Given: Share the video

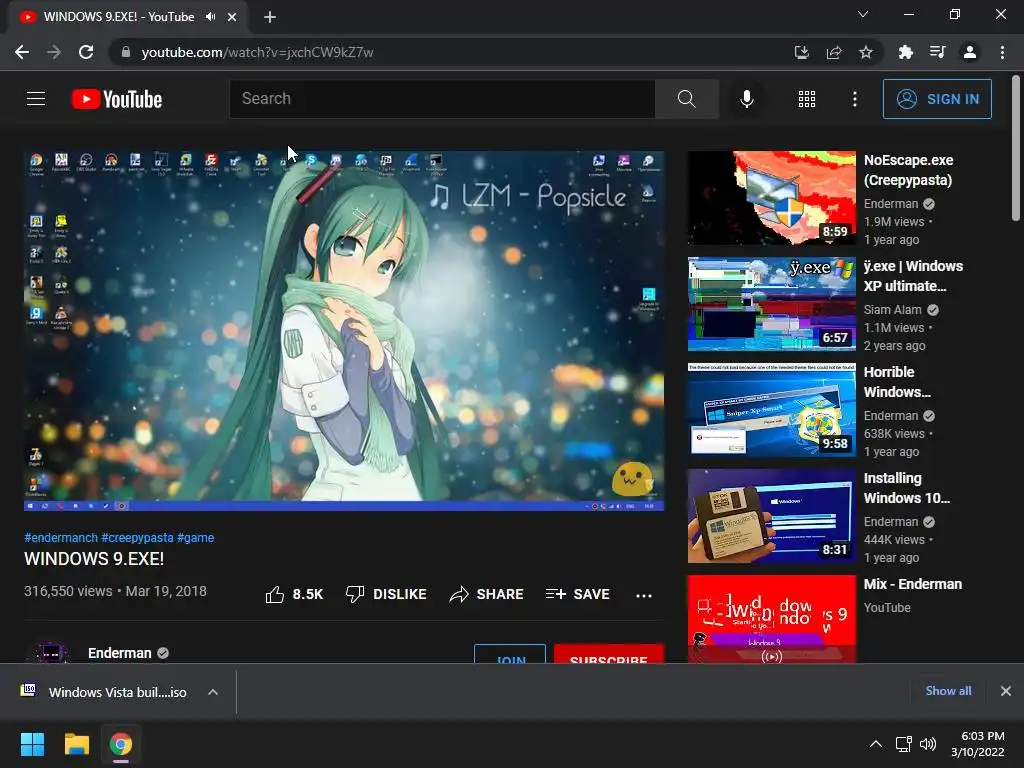Looking at the screenshot, I should 487,594.
